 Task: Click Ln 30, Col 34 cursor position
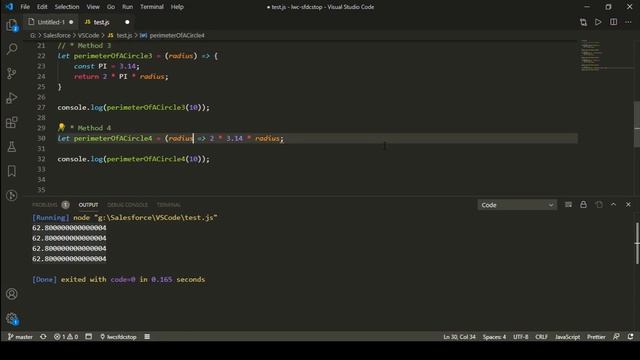459,337
